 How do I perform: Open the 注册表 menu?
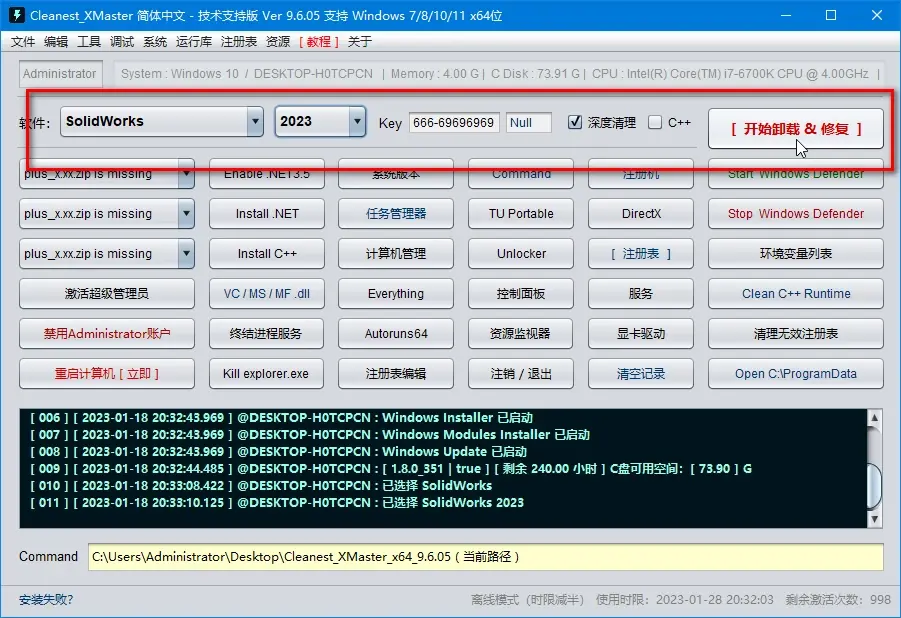point(238,41)
